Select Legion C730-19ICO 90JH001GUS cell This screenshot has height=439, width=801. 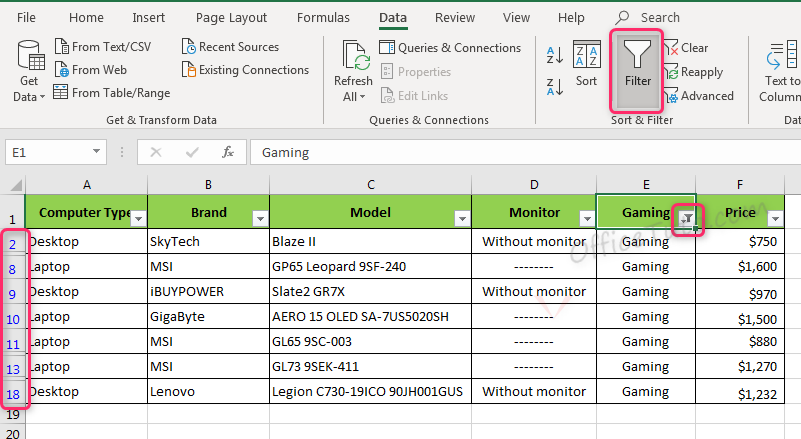370,391
